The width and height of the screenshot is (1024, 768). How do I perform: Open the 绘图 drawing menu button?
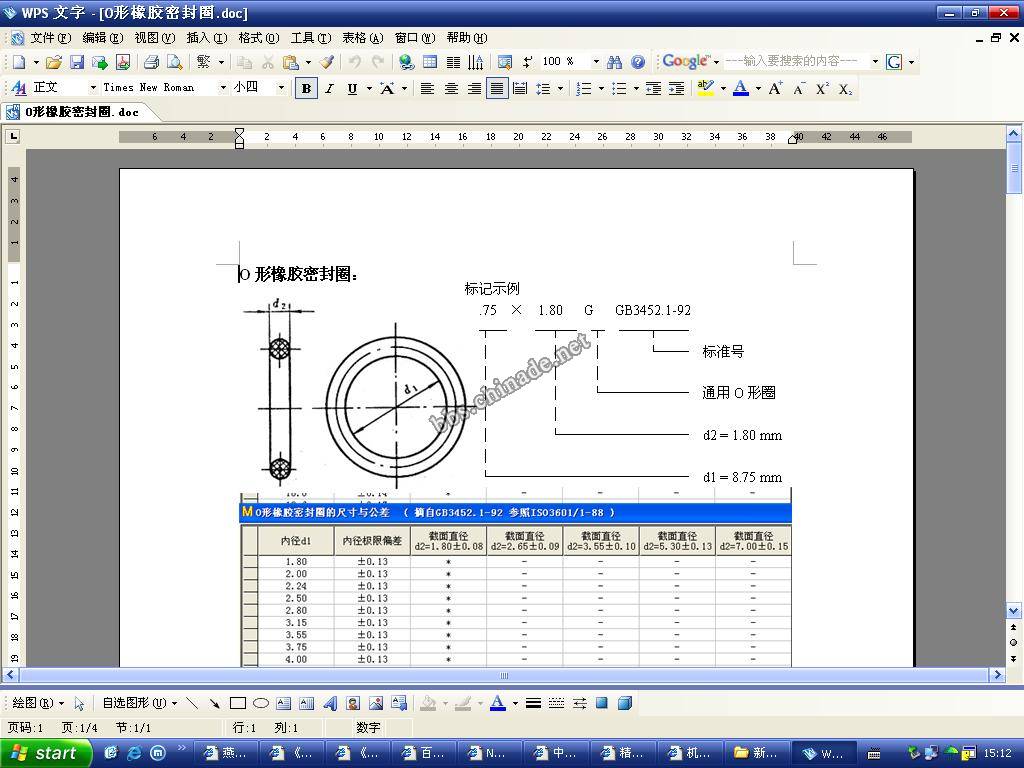(38, 703)
